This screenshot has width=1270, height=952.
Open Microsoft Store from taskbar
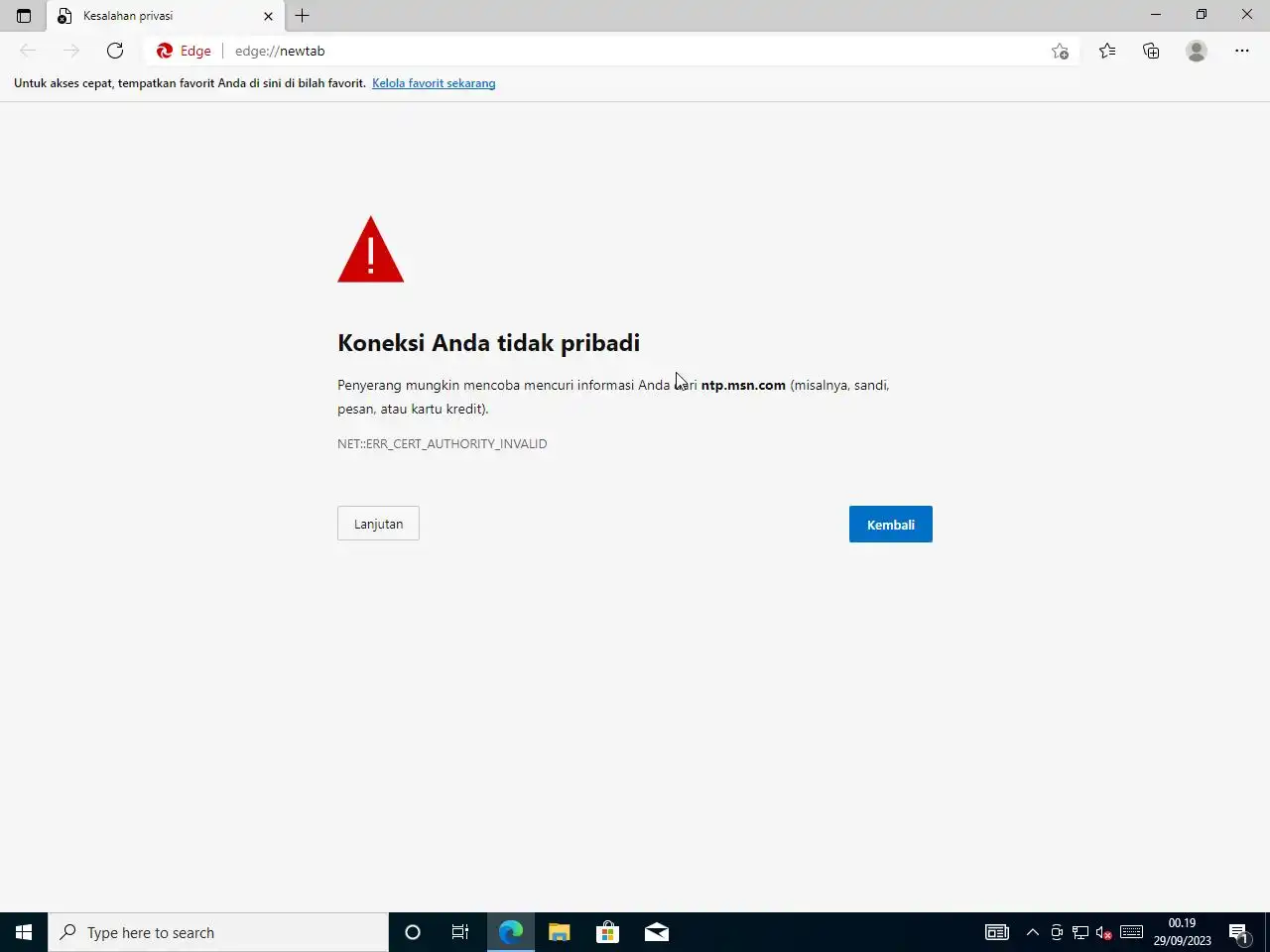click(x=607, y=932)
